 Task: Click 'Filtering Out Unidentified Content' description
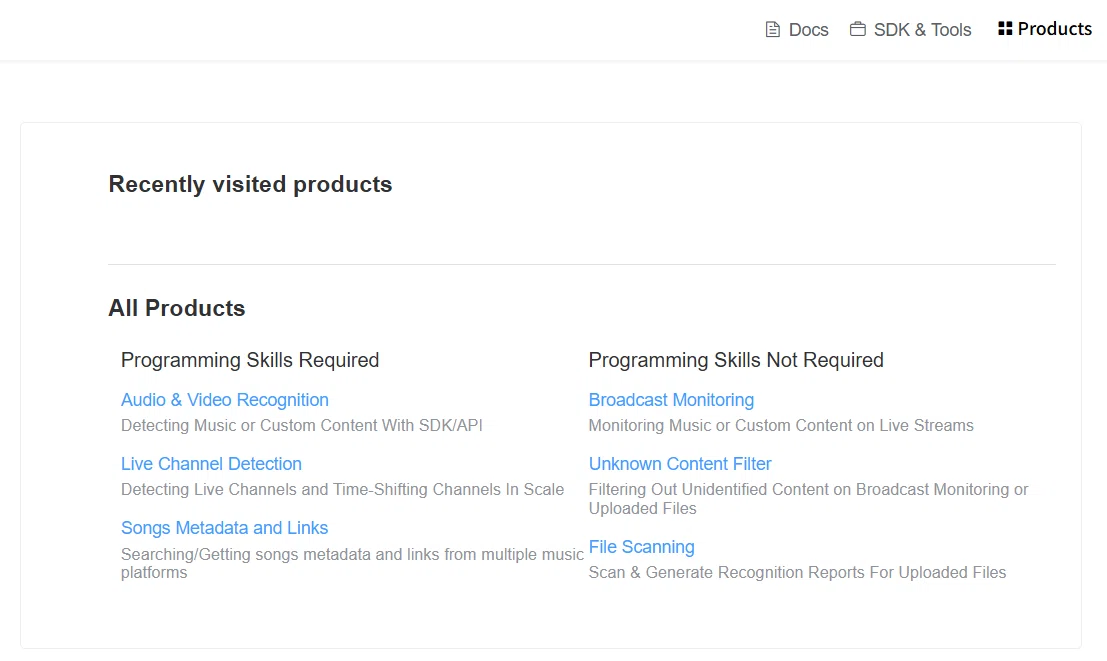808,499
